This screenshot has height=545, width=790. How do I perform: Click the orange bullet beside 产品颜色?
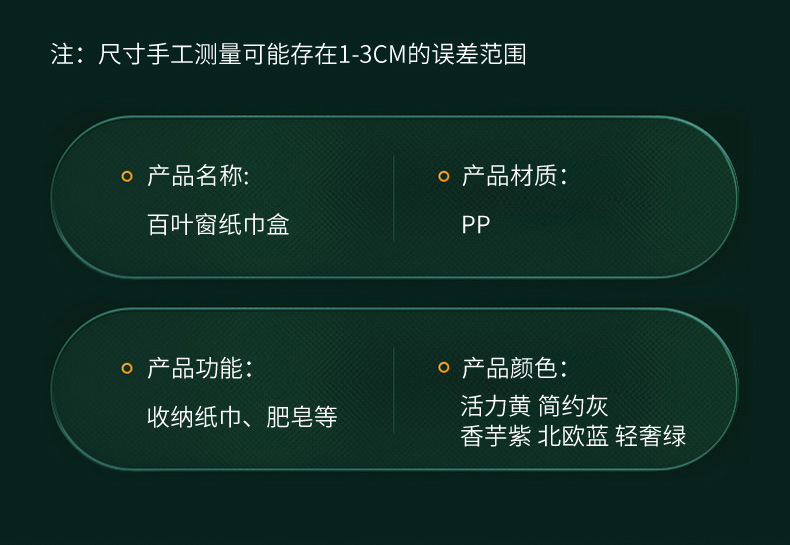pos(444,368)
